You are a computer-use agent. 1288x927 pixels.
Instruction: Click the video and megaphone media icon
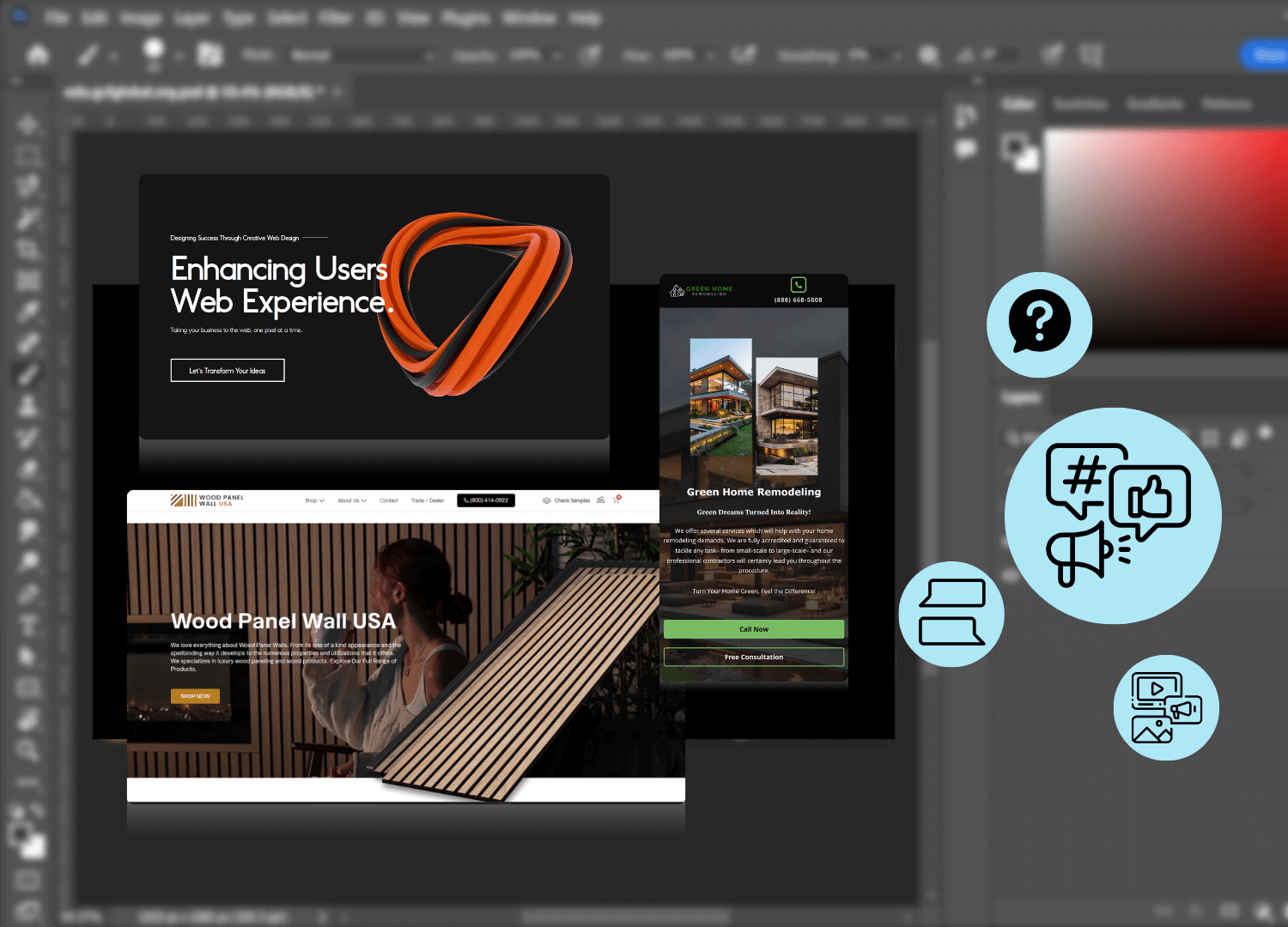[x=1166, y=707]
